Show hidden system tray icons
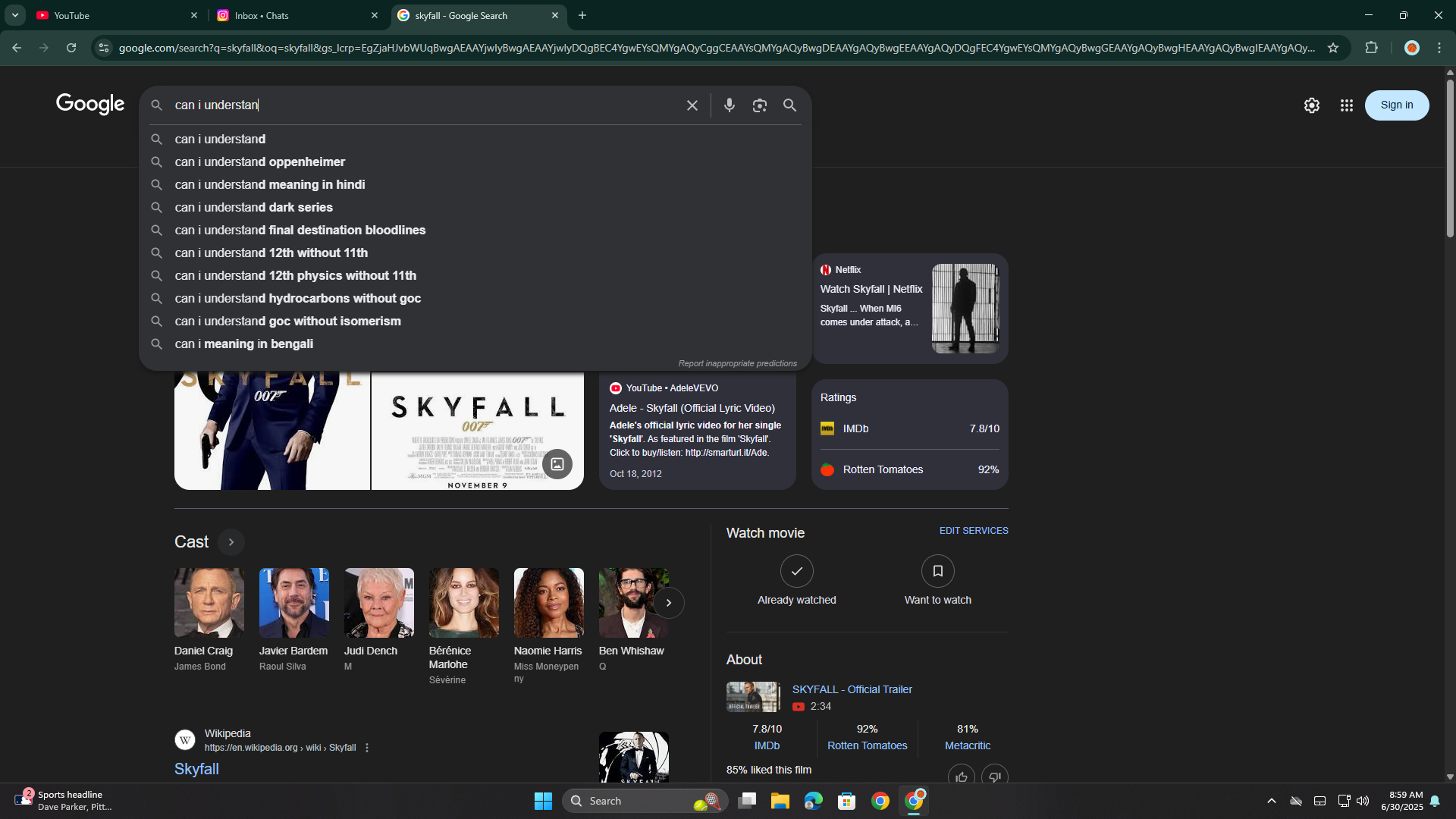 point(1272,801)
